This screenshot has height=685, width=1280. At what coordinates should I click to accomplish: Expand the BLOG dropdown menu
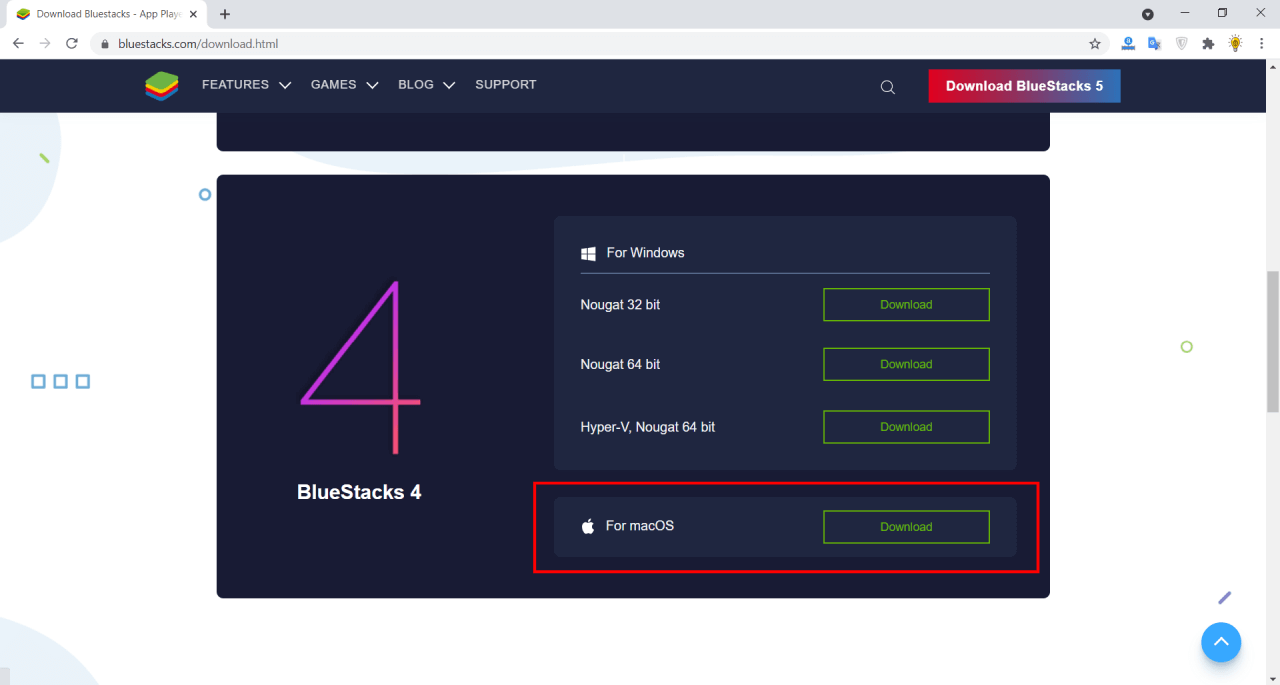(x=426, y=85)
